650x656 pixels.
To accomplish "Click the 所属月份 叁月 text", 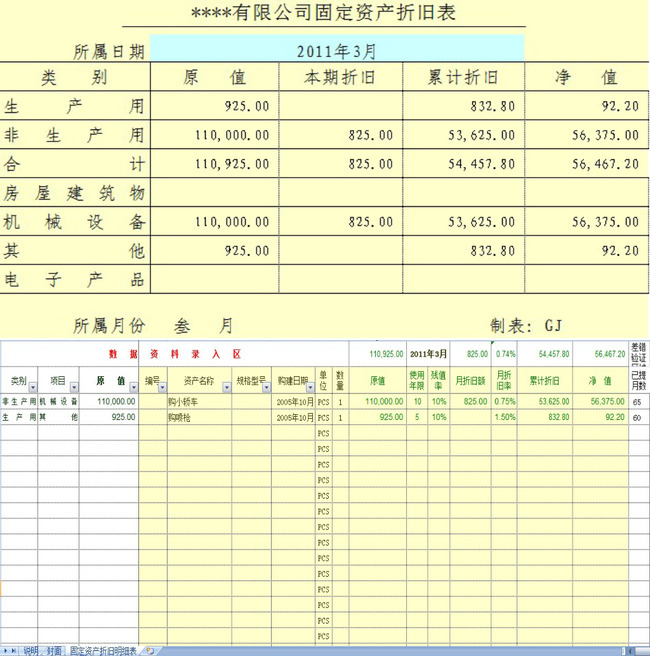I will [x=153, y=326].
